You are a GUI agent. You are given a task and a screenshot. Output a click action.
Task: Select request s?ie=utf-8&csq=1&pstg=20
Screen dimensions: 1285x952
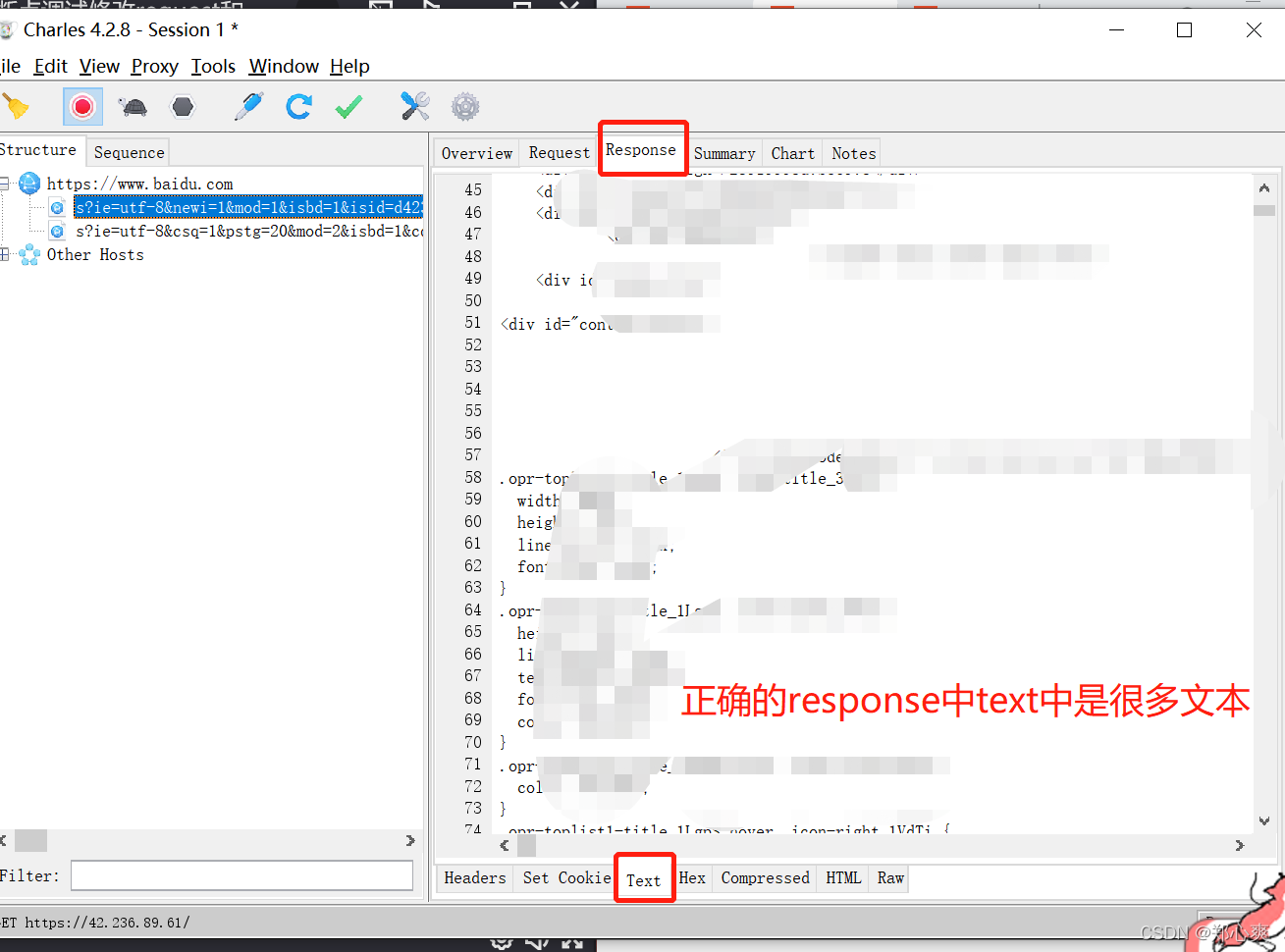(x=249, y=231)
